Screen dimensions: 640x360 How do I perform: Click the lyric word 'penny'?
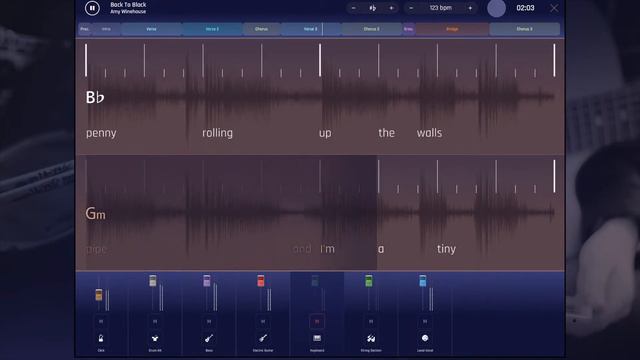pyautogui.click(x=101, y=133)
